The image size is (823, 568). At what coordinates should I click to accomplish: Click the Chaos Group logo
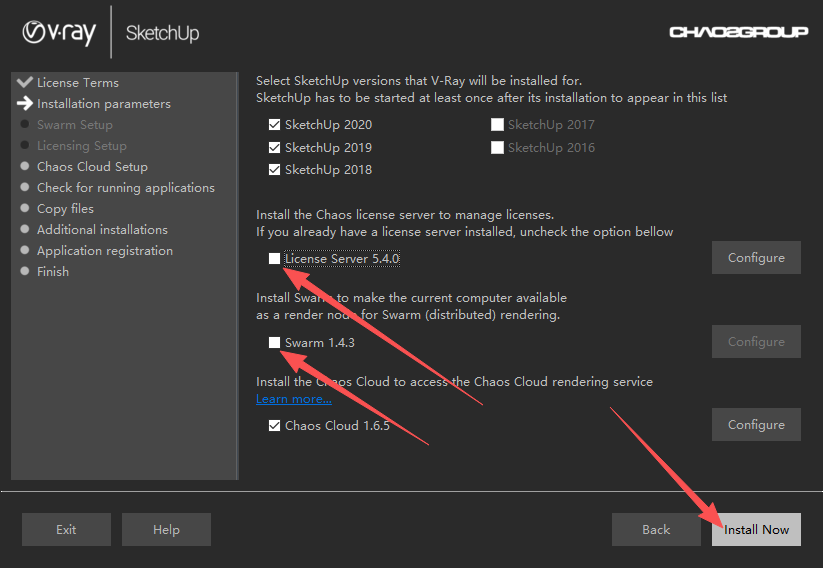[x=738, y=32]
